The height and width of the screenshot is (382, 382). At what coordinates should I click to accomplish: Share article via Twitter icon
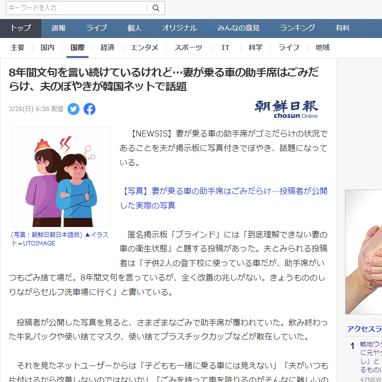pyautogui.click(x=73, y=109)
